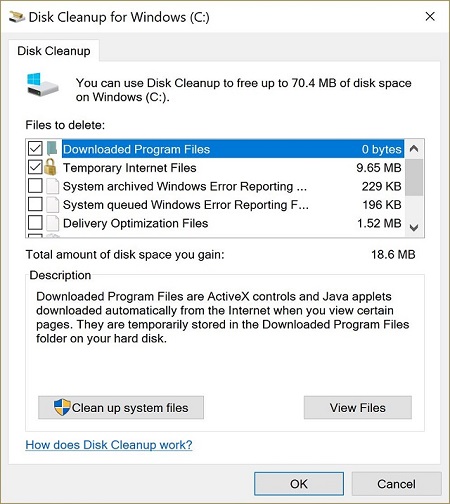
Task: Enable the Delivery Optimization Files checkbox
Action: coord(35,223)
